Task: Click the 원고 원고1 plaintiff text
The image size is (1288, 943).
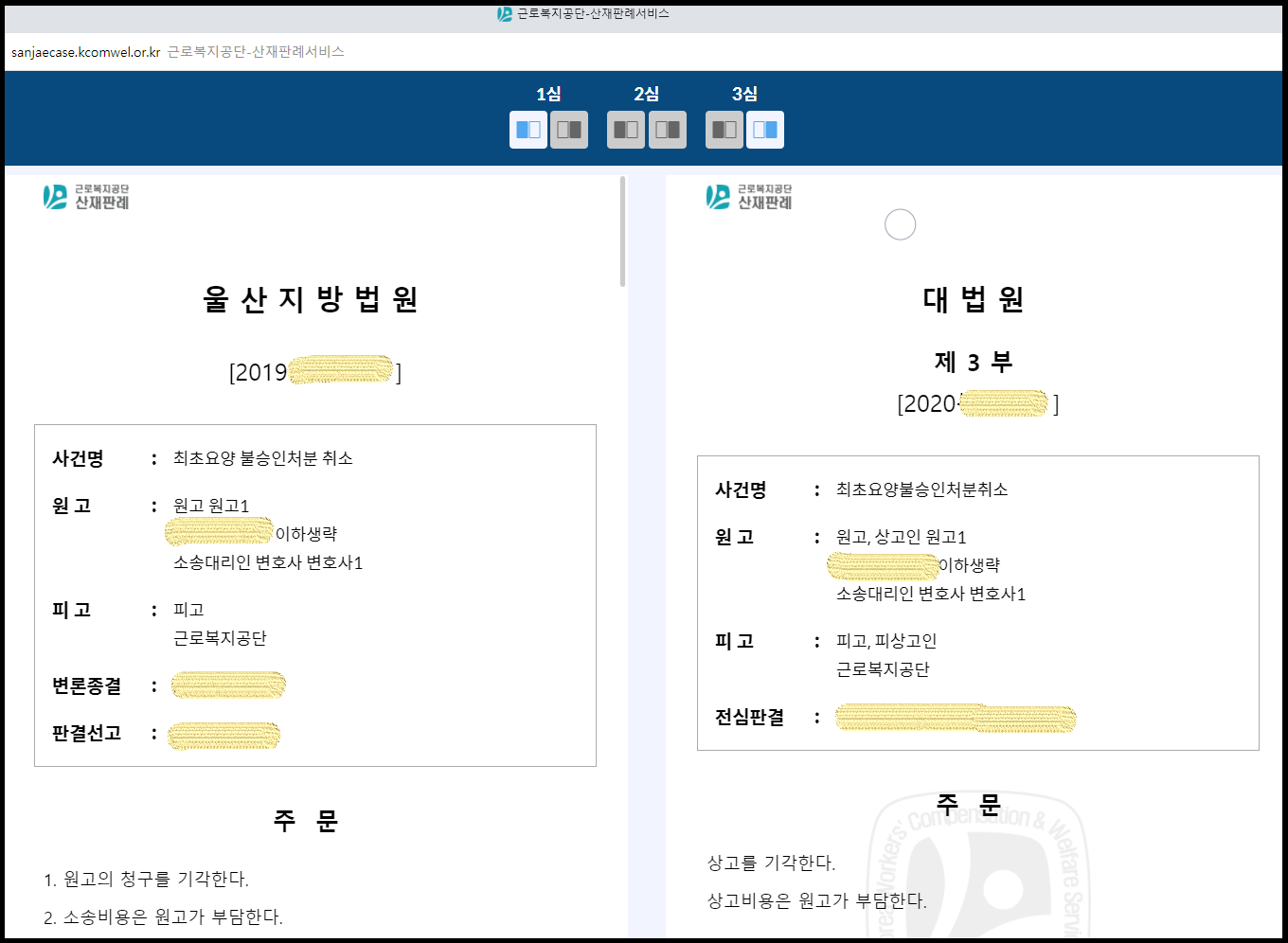Action: click(x=211, y=506)
